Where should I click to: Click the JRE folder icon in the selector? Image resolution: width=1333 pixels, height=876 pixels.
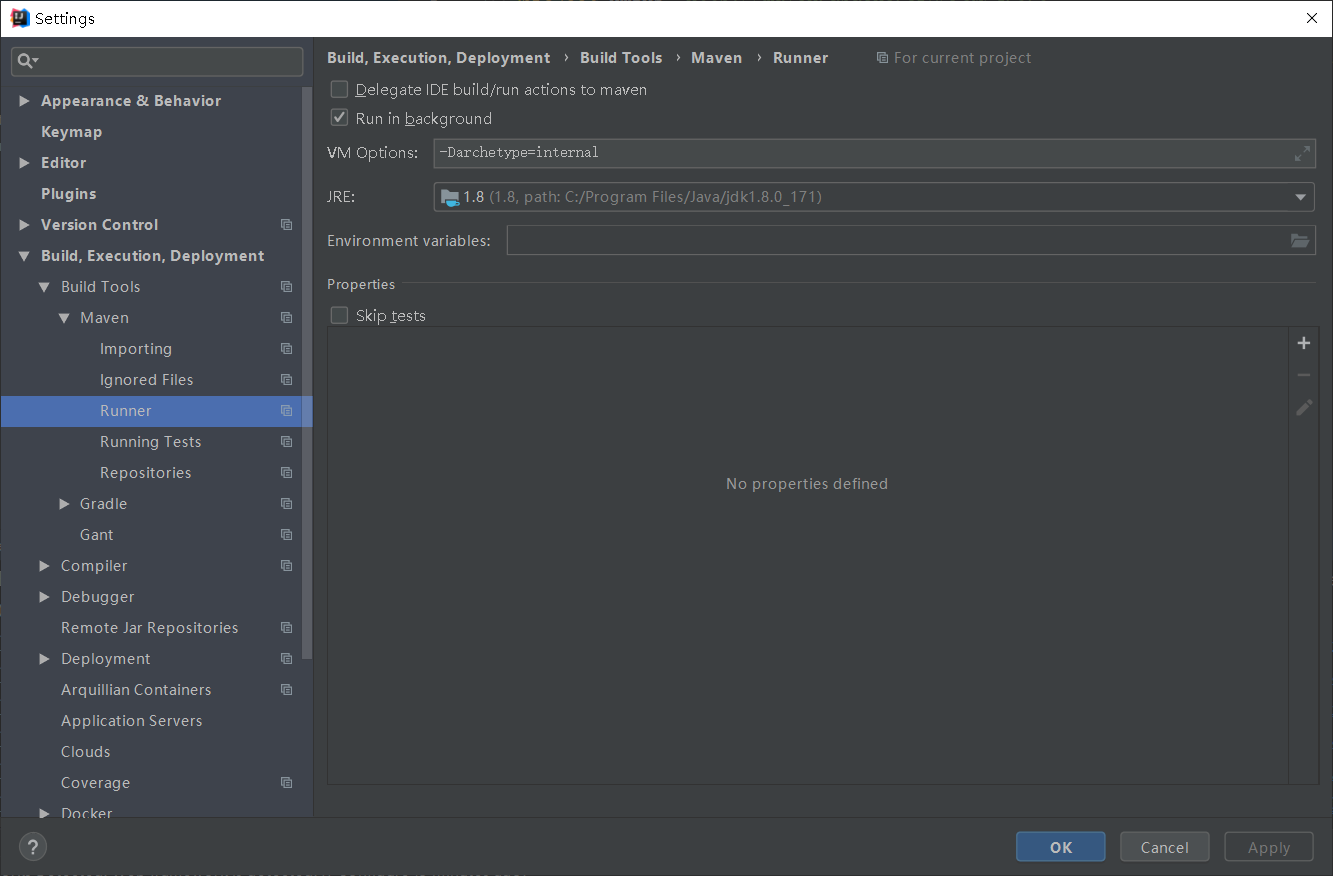[x=449, y=196]
